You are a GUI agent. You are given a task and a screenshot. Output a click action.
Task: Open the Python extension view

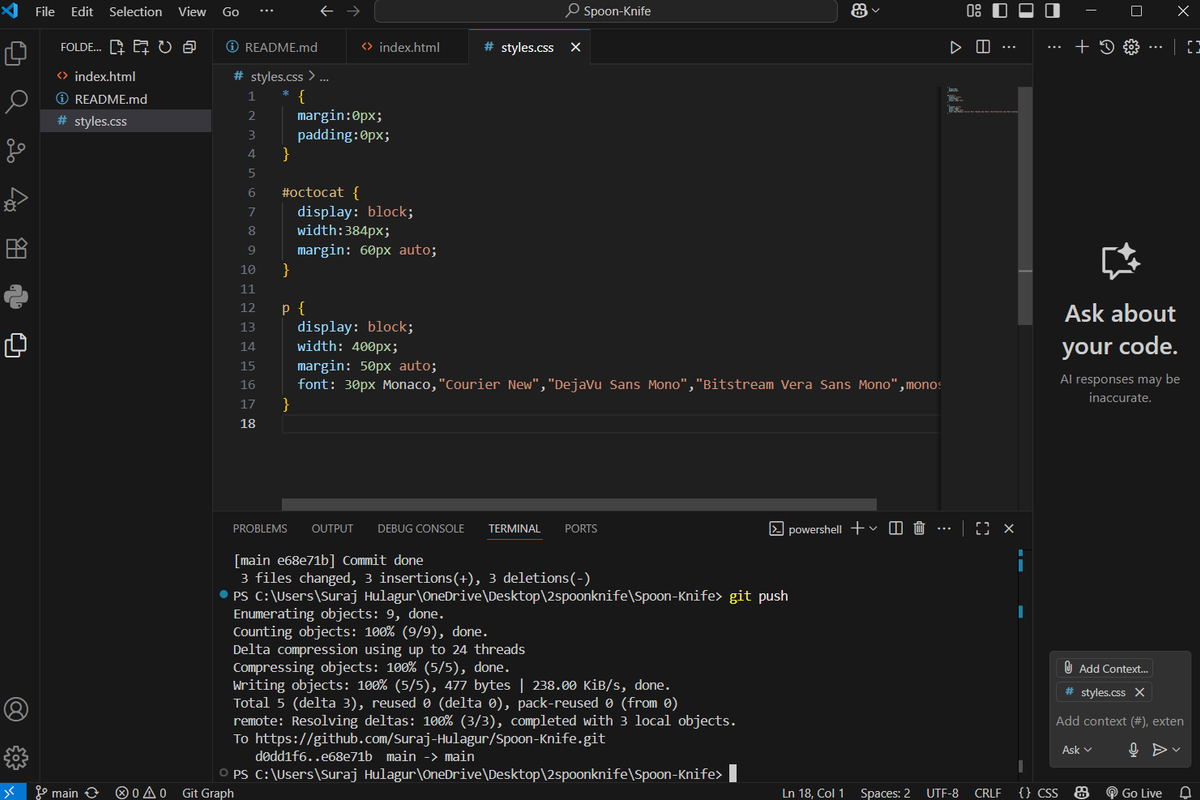pyautogui.click(x=16, y=296)
